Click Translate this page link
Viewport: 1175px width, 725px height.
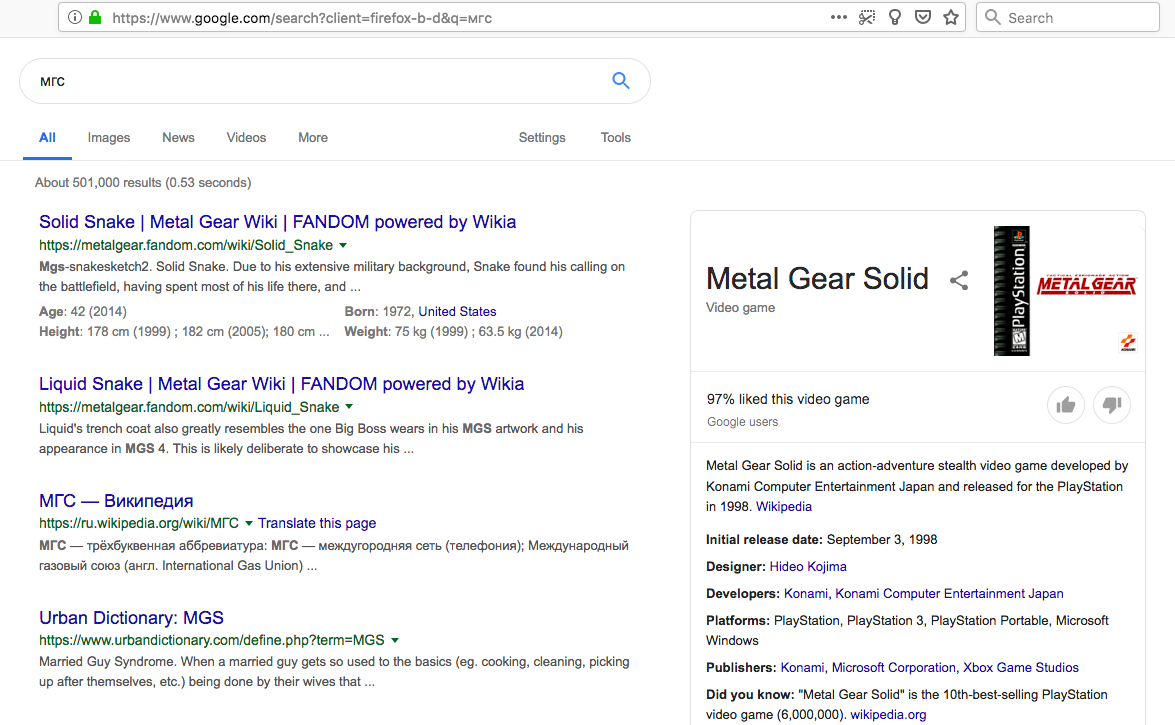(317, 523)
